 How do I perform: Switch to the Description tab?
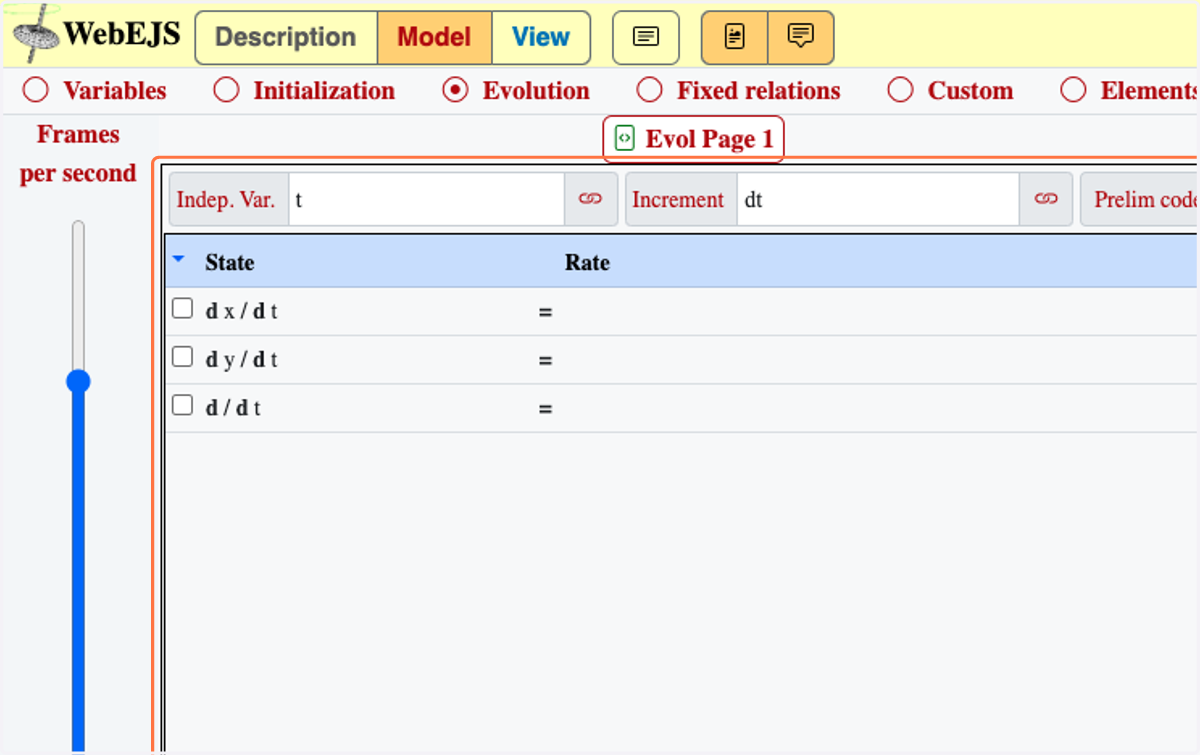coord(286,37)
